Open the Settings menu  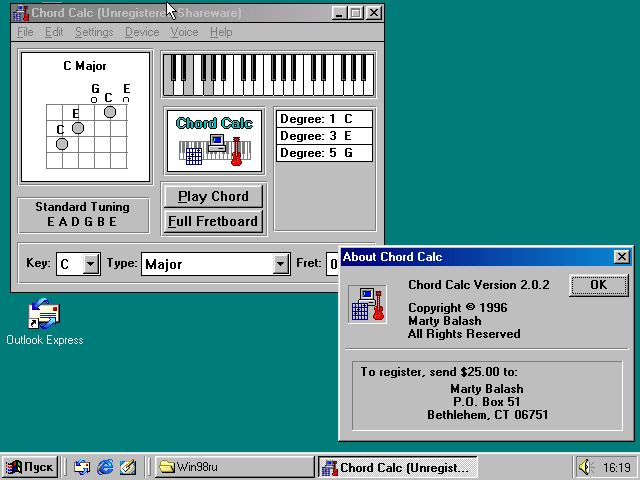tap(94, 32)
